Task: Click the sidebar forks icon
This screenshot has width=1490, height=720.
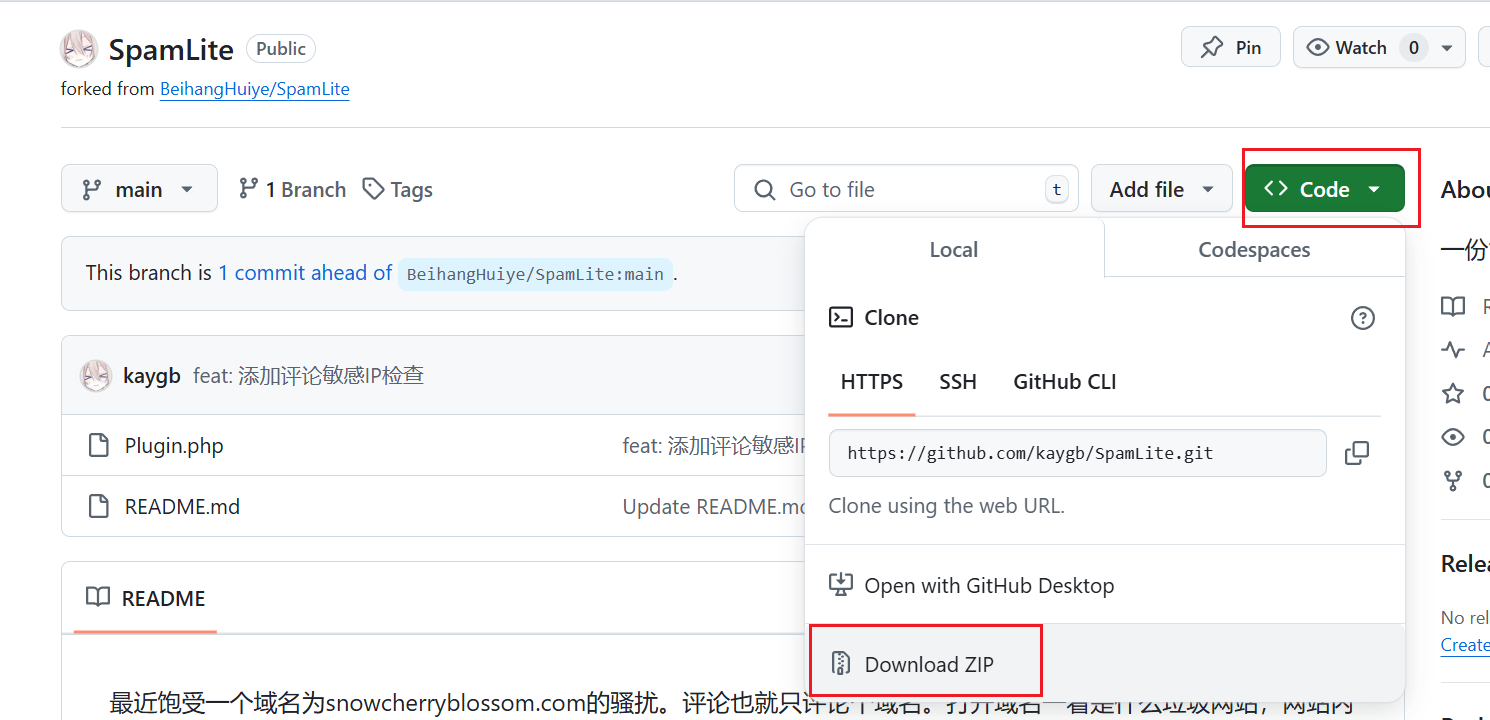Action: click(x=1453, y=481)
